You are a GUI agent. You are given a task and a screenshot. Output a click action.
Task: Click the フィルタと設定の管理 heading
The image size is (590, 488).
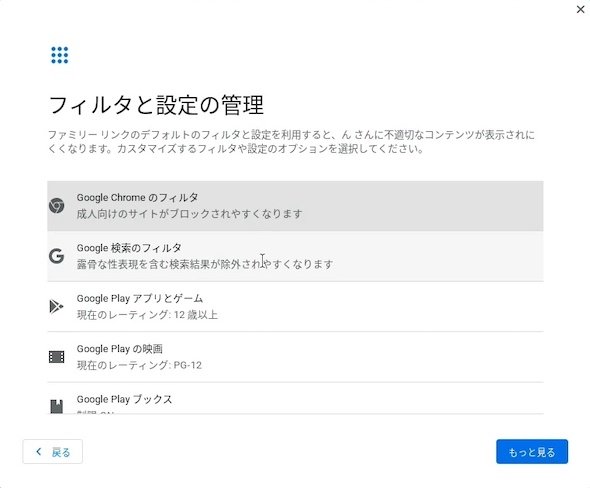point(156,105)
